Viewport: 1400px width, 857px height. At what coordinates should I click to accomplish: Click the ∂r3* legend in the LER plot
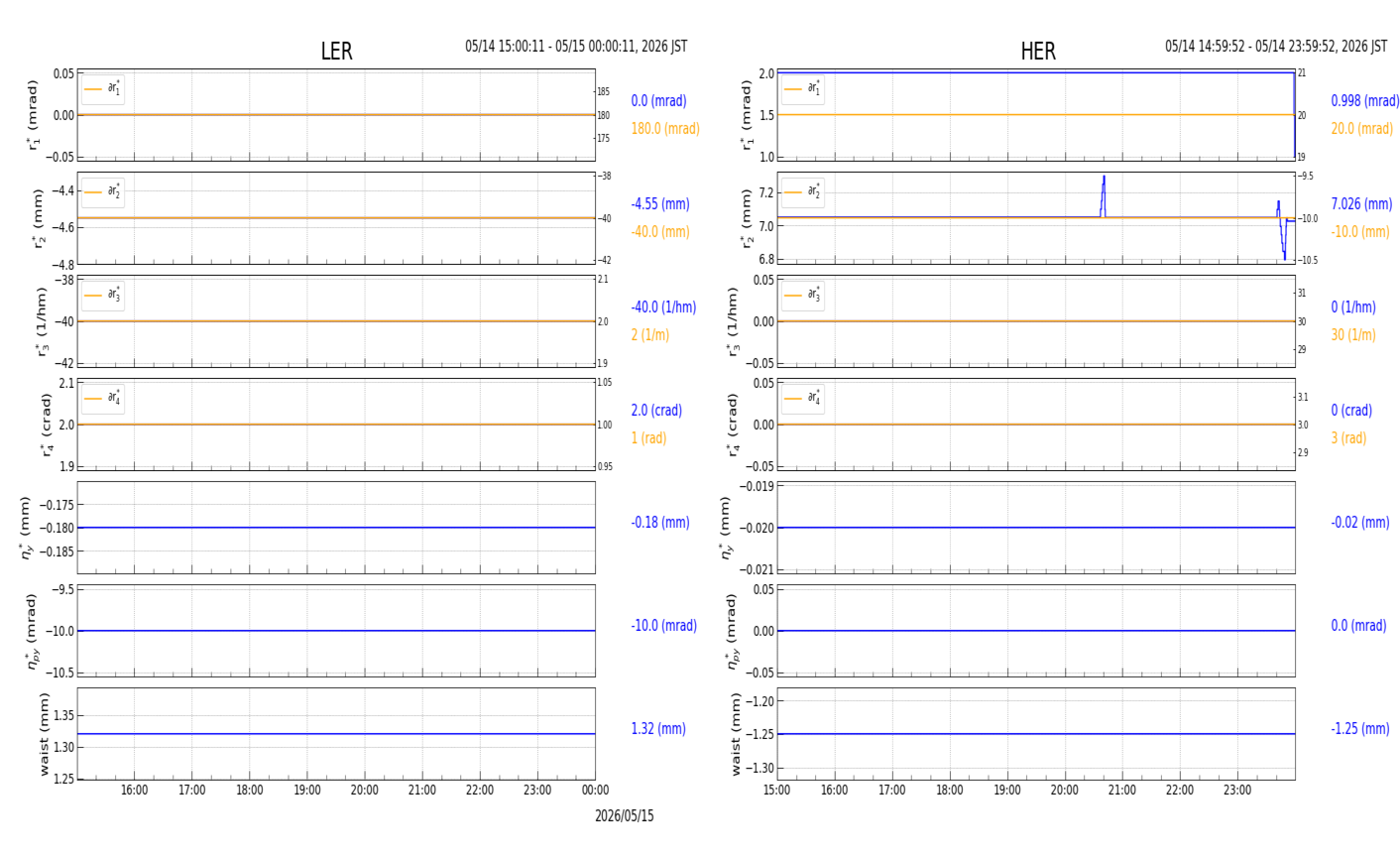[103, 296]
